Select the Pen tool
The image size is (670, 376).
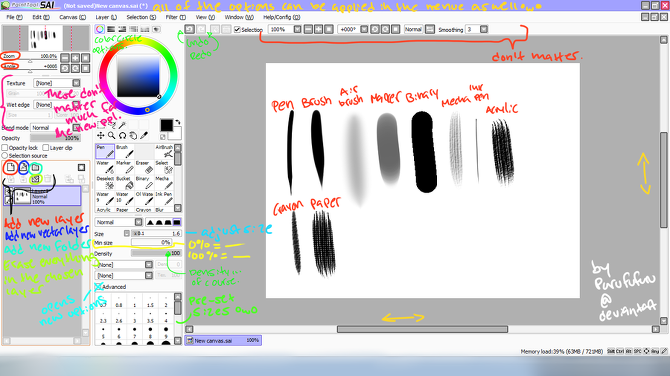pyautogui.click(x=105, y=152)
